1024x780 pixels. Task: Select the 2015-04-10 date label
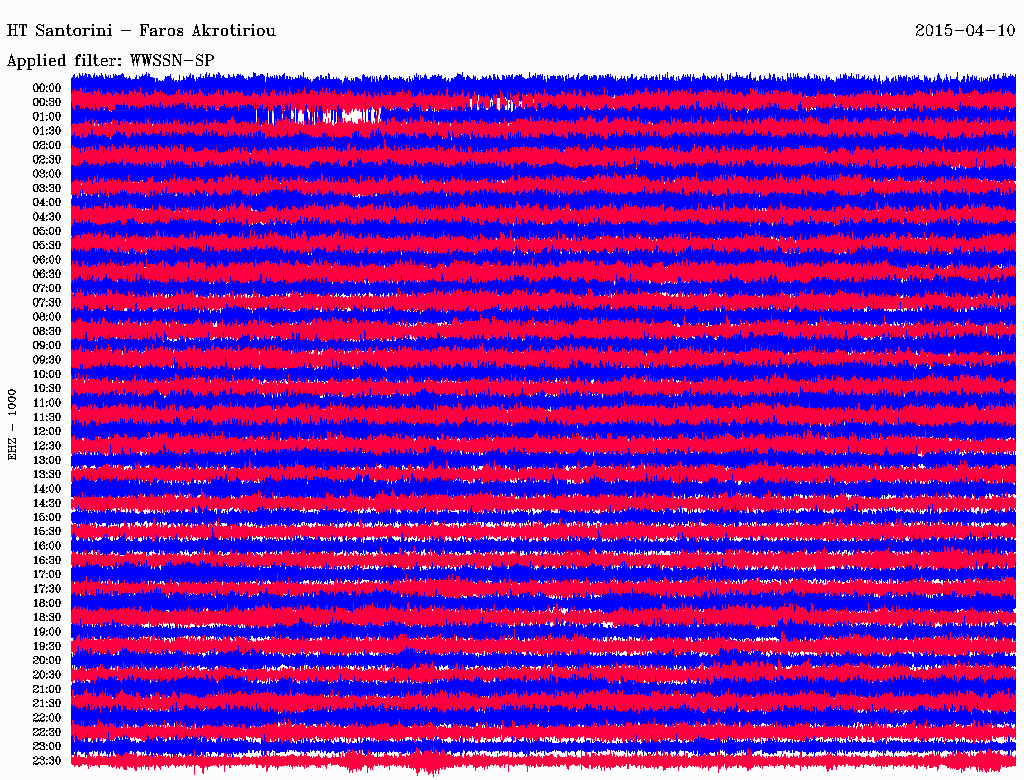[x=964, y=31]
